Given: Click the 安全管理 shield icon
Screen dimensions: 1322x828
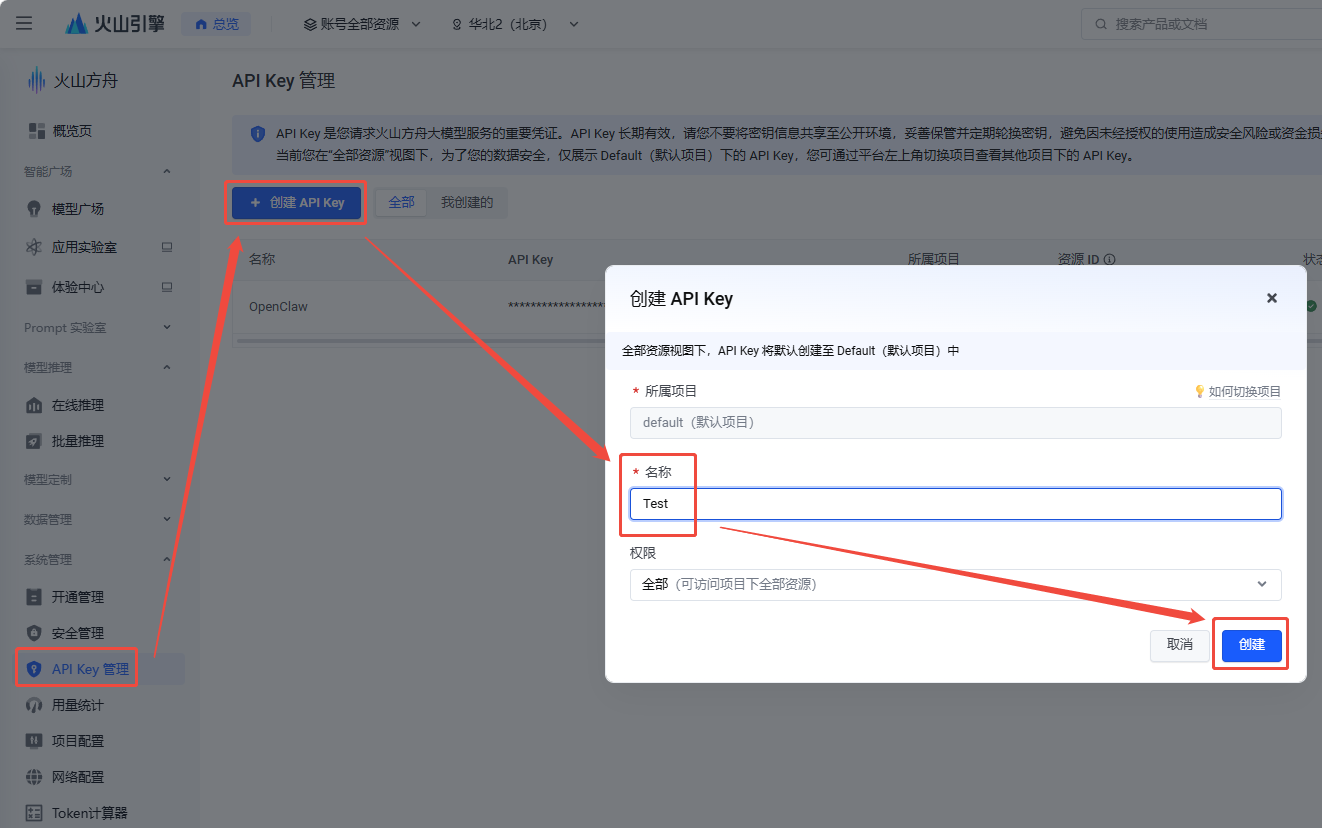Looking at the screenshot, I should [35, 633].
